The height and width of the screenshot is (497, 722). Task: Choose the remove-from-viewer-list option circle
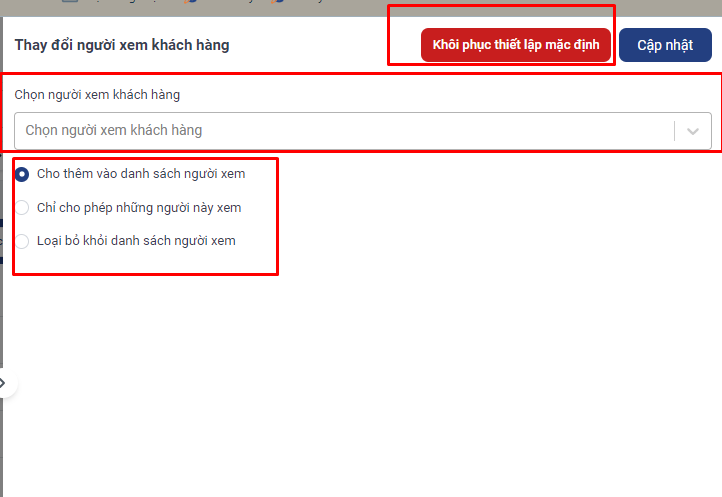(x=22, y=241)
